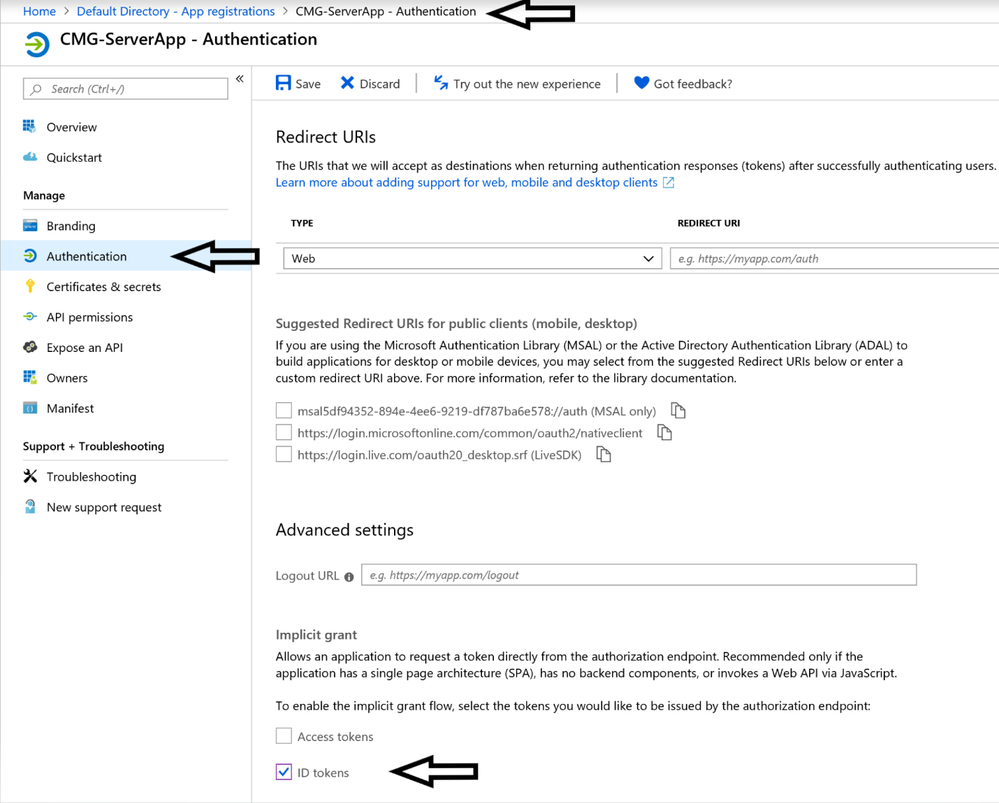
Task: Collapse the sidebar with double chevron
Action: point(240,78)
